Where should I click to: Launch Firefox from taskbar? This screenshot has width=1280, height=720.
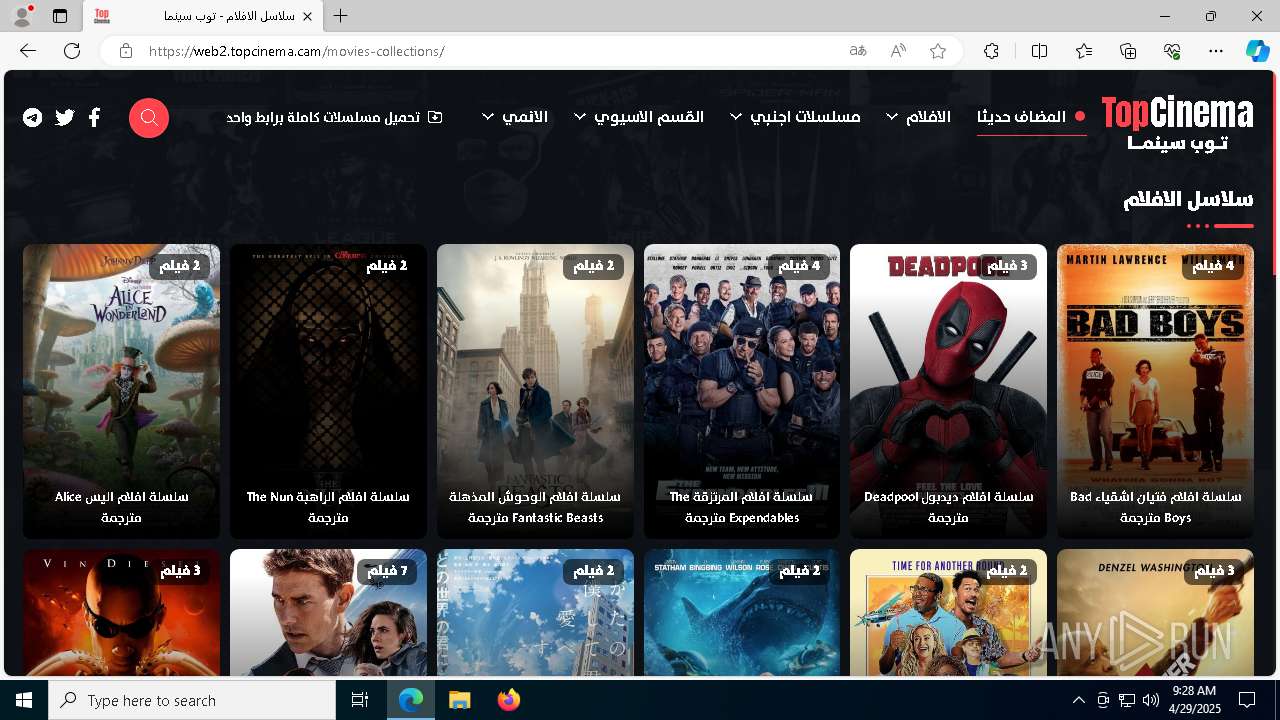coord(509,700)
